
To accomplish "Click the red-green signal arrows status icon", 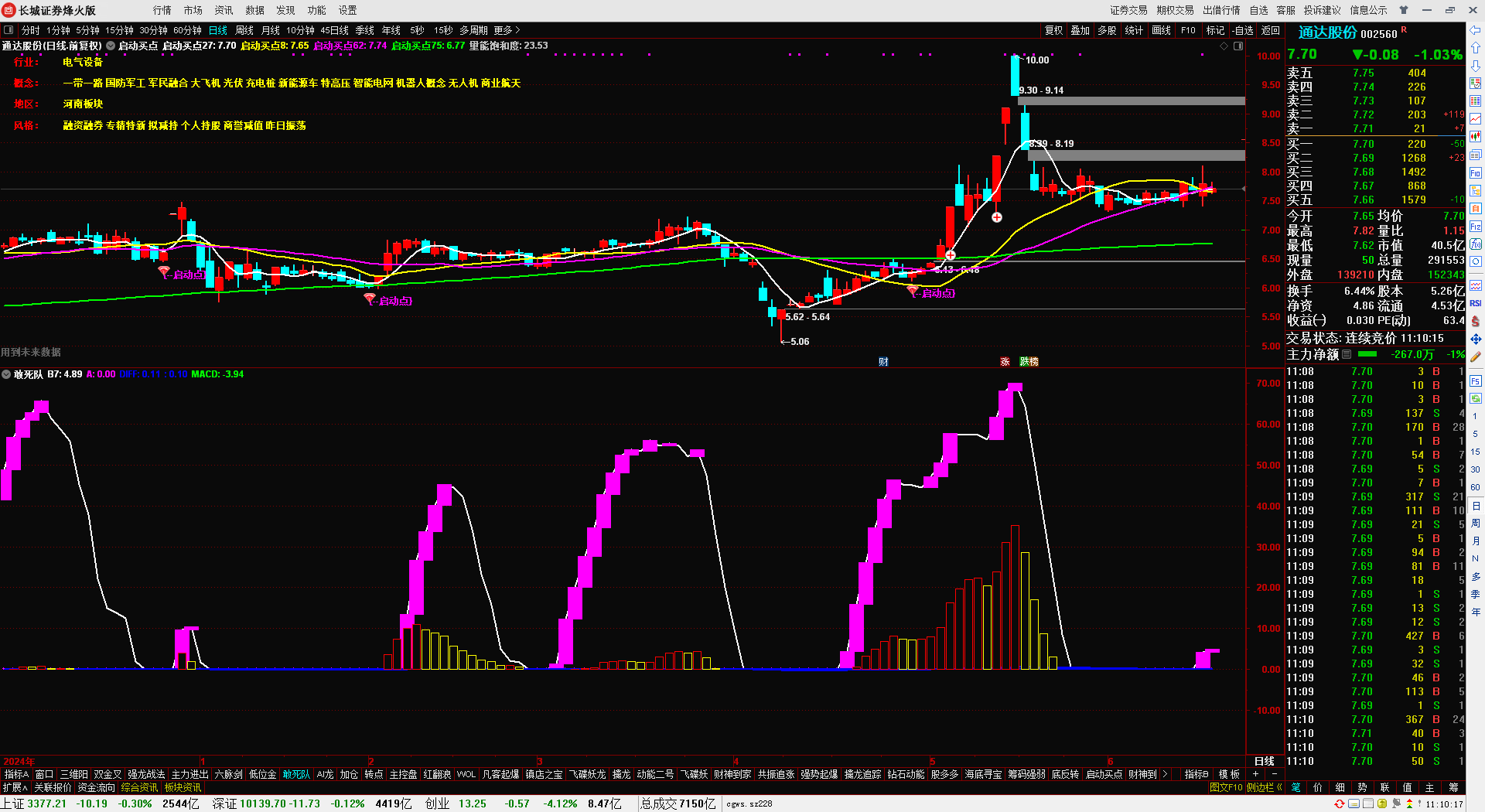I will click(x=1410, y=804).
